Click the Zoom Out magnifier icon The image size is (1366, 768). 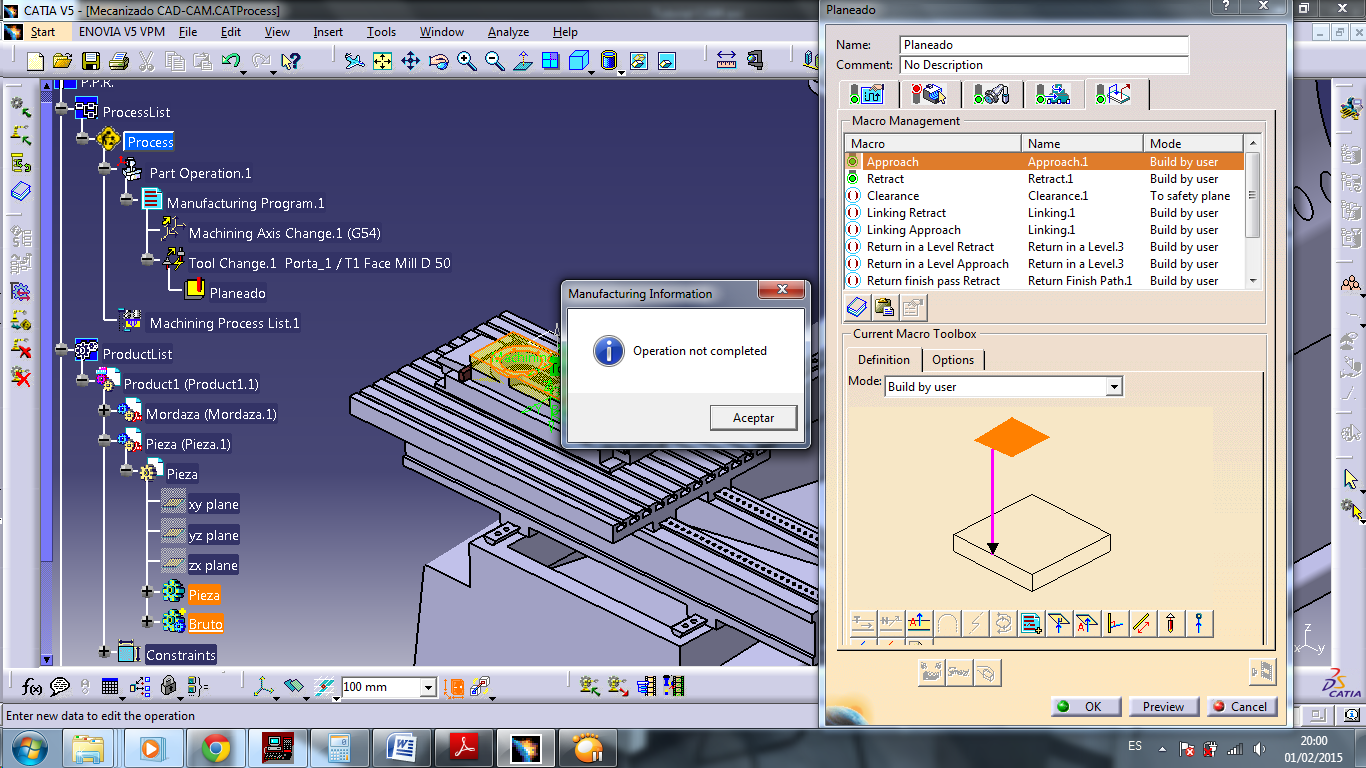[494, 62]
